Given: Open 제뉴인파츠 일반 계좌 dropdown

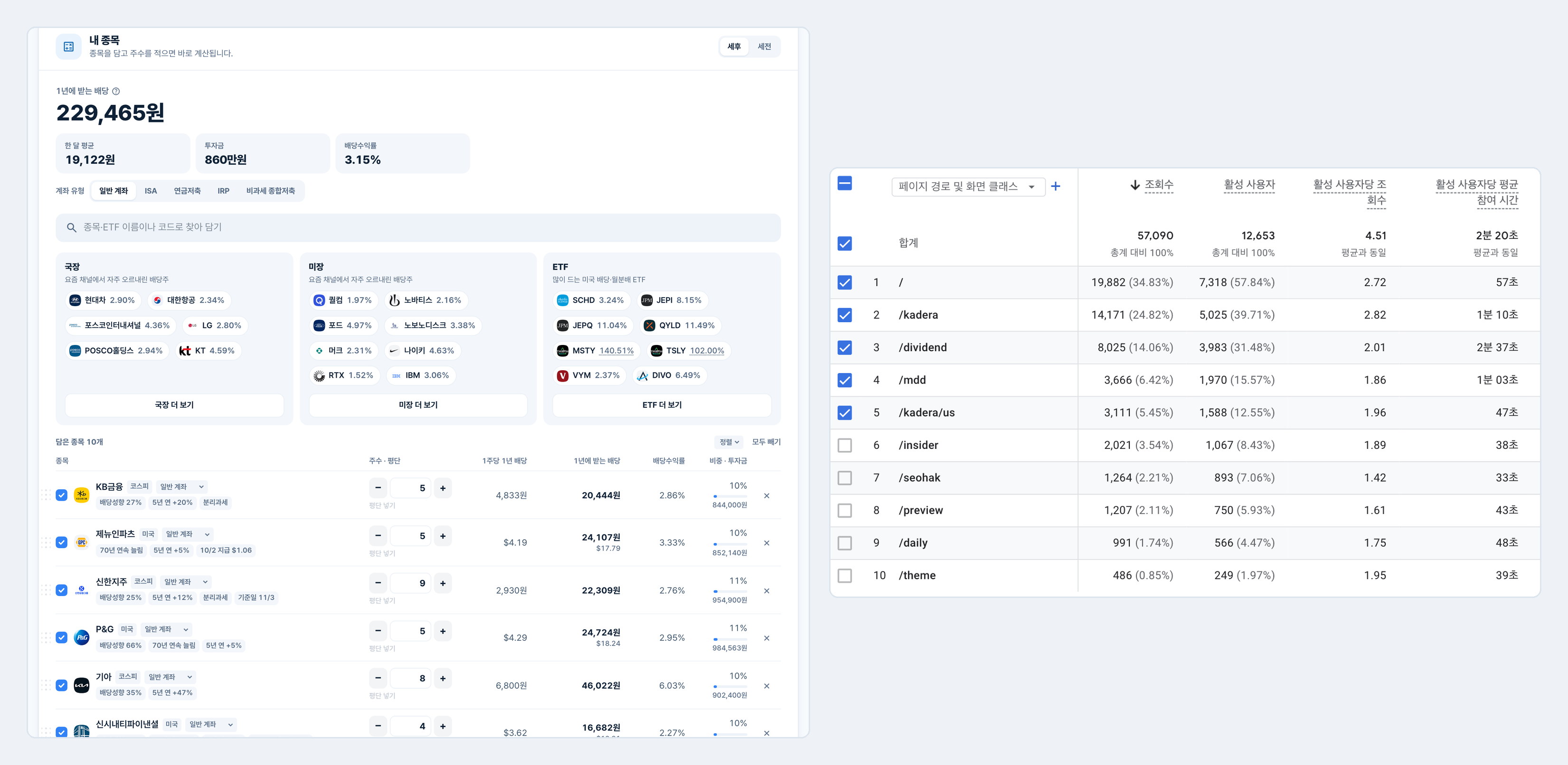Looking at the screenshot, I should (188, 534).
